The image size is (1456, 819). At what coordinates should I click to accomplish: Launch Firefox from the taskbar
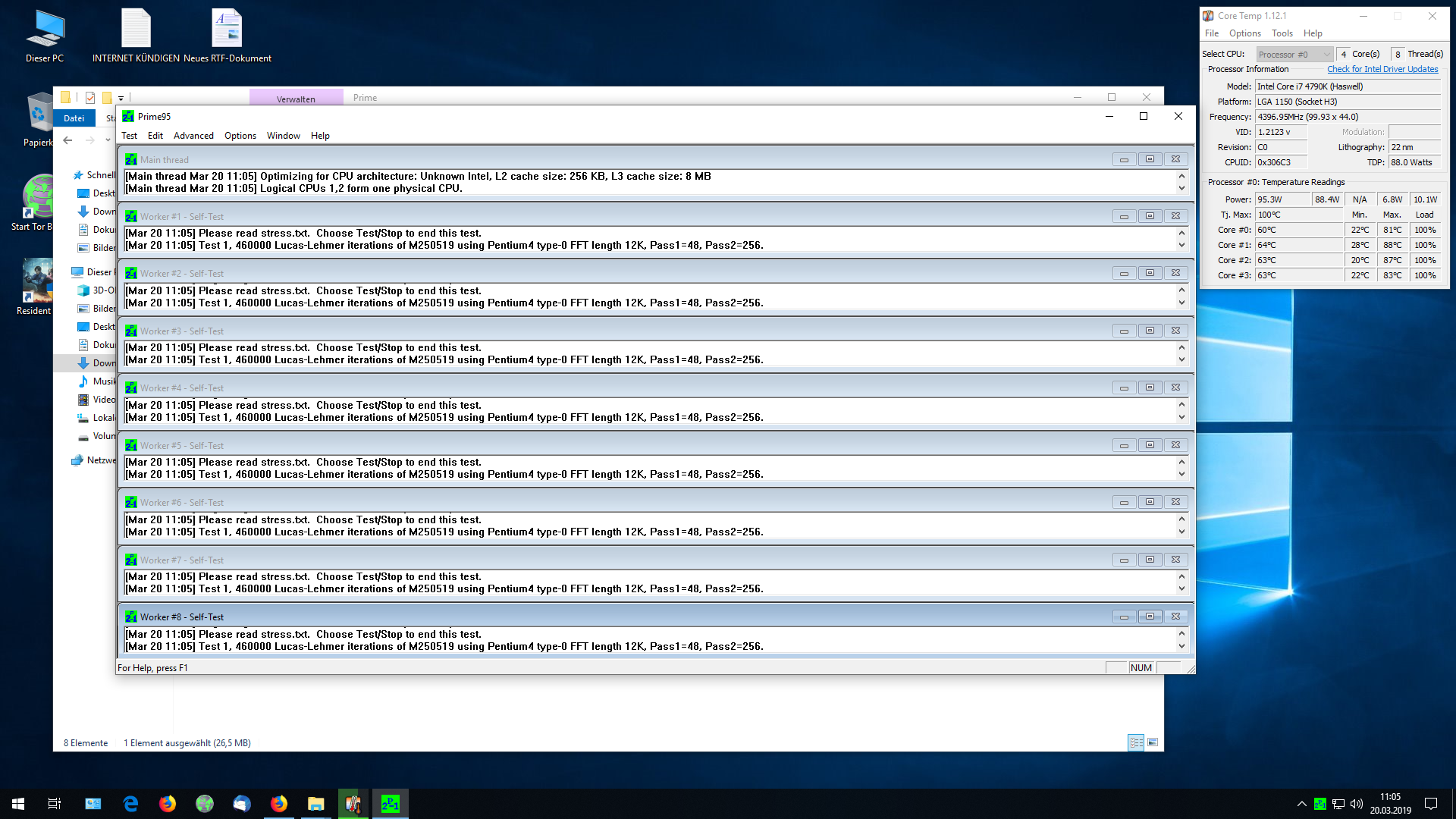(167, 804)
